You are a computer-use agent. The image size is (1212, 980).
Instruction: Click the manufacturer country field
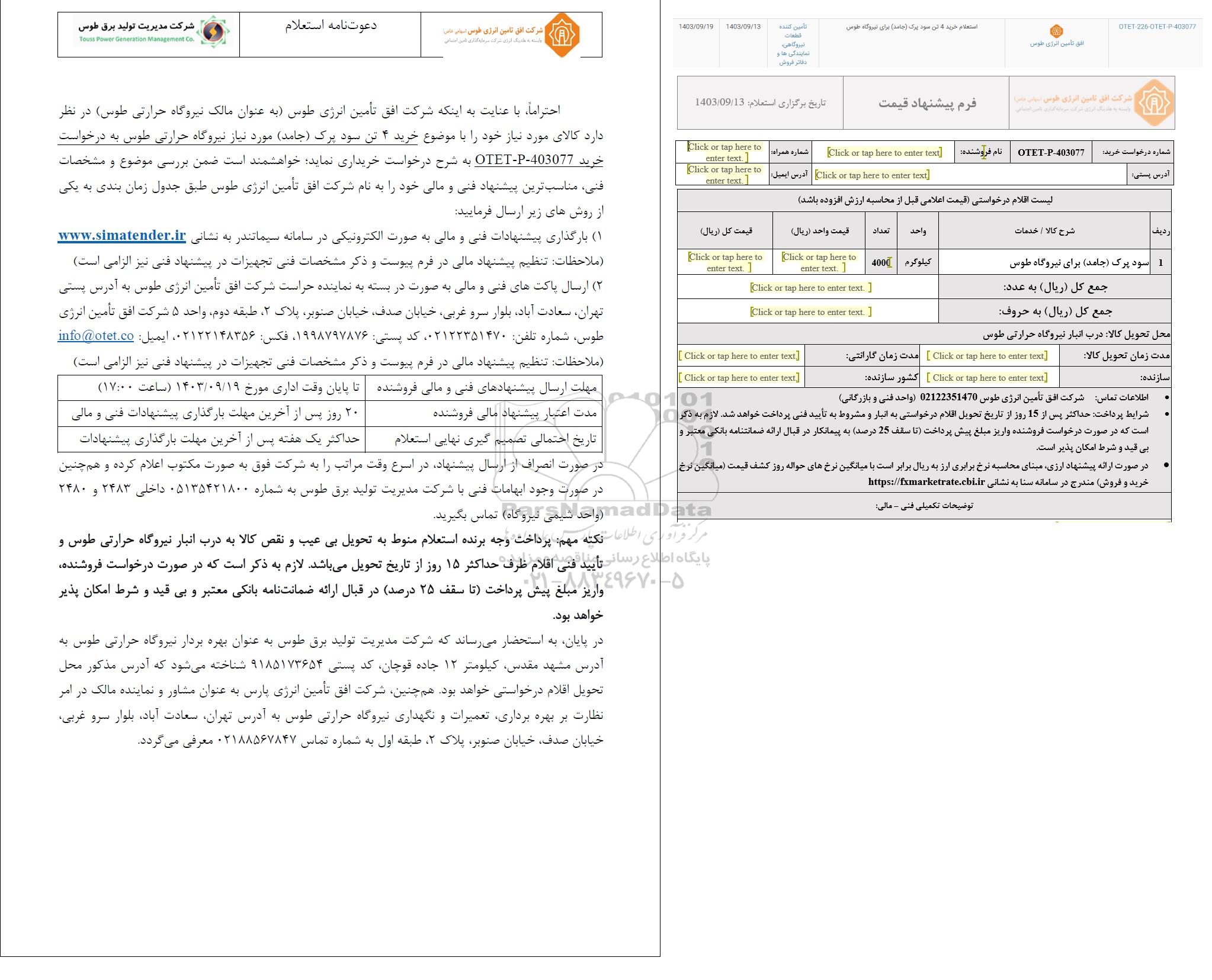740,378
